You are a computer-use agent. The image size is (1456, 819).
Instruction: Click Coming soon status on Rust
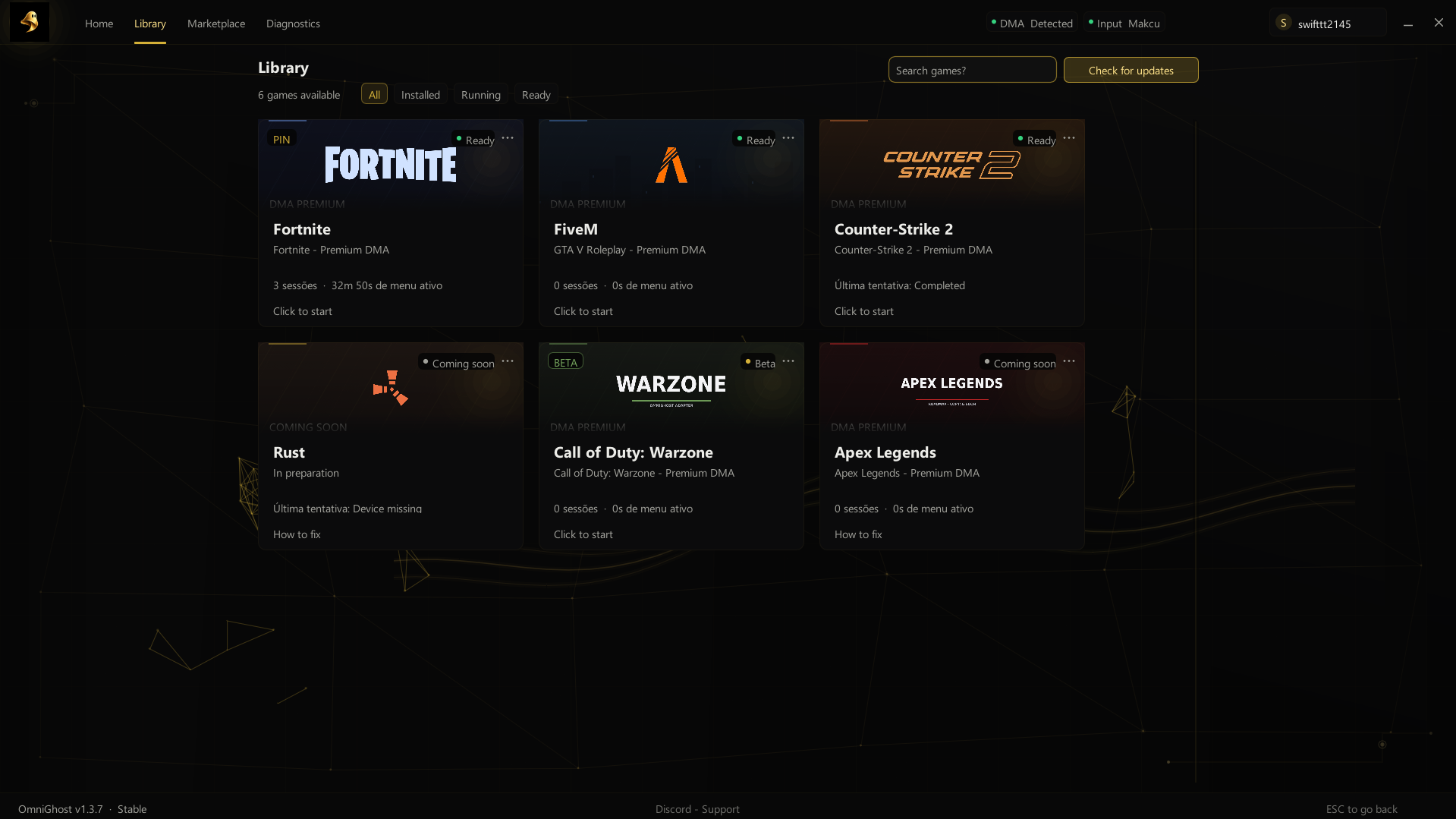pyautogui.click(x=458, y=363)
